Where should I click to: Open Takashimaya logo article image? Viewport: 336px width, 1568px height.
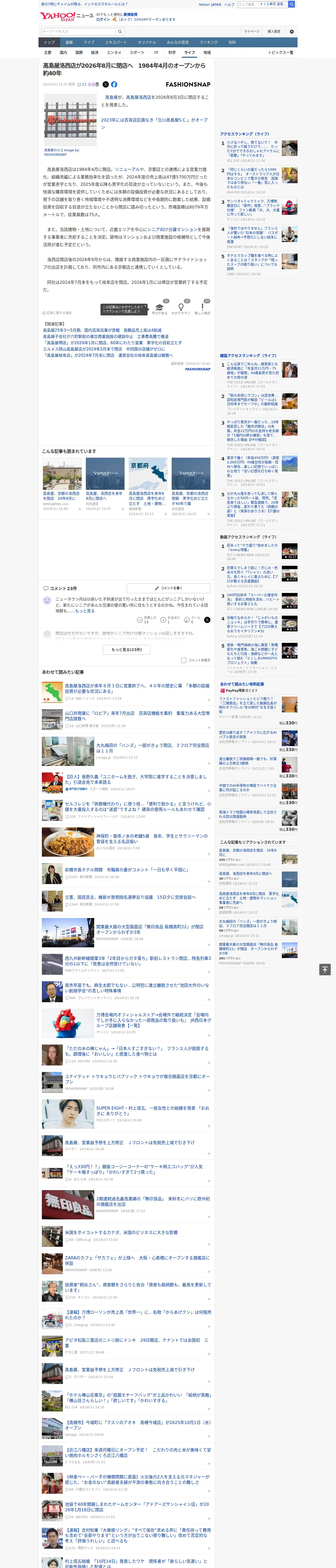[x=70, y=120]
